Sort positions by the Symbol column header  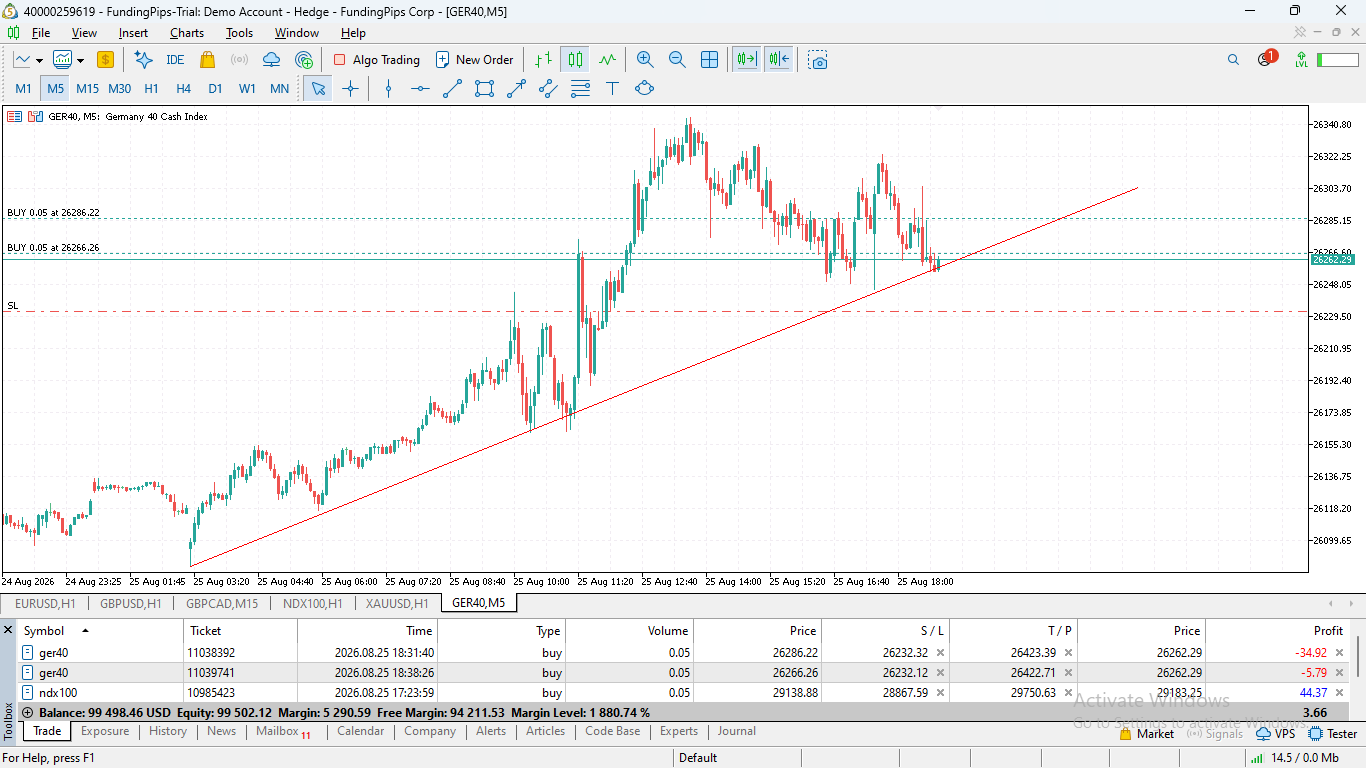point(100,631)
